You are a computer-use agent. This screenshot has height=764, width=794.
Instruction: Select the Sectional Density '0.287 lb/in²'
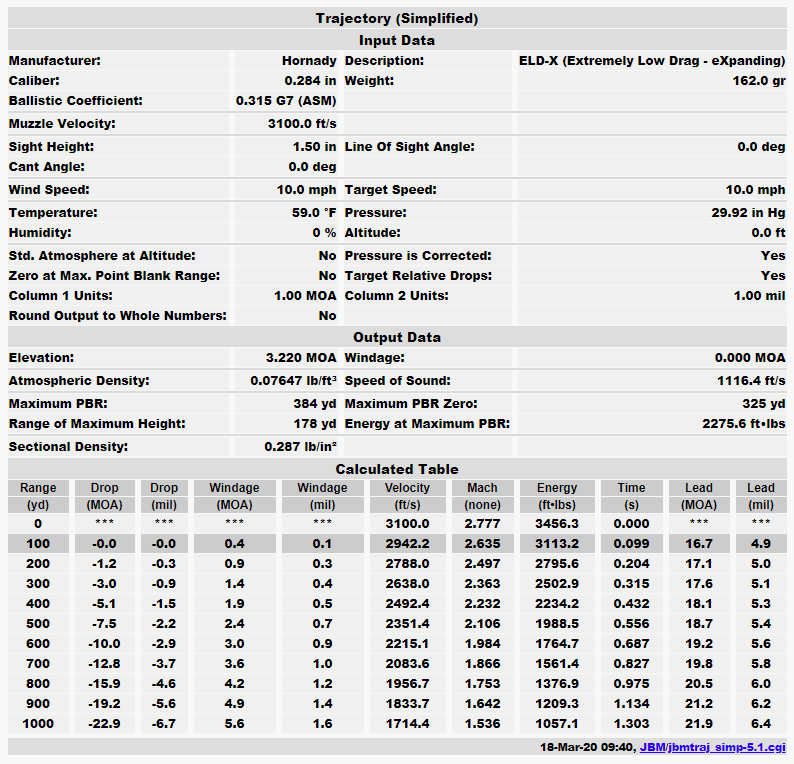point(300,447)
